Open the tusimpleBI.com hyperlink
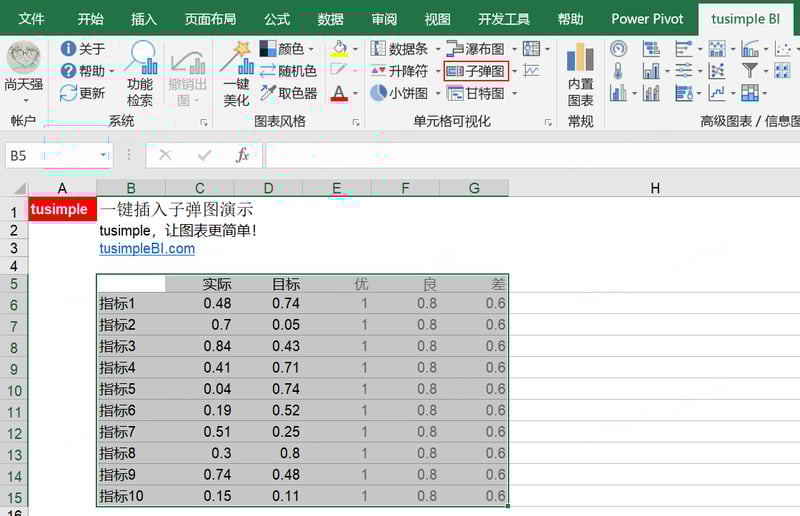This screenshot has height=516, width=800. (x=147, y=249)
